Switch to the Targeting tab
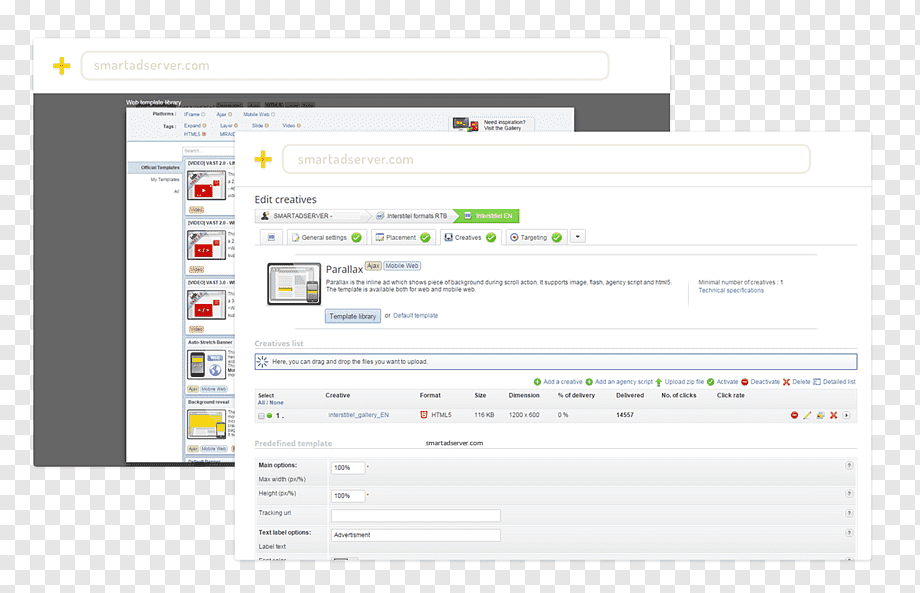Image resolution: width=920 pixels, height=593 pixels. click(536, 238)
